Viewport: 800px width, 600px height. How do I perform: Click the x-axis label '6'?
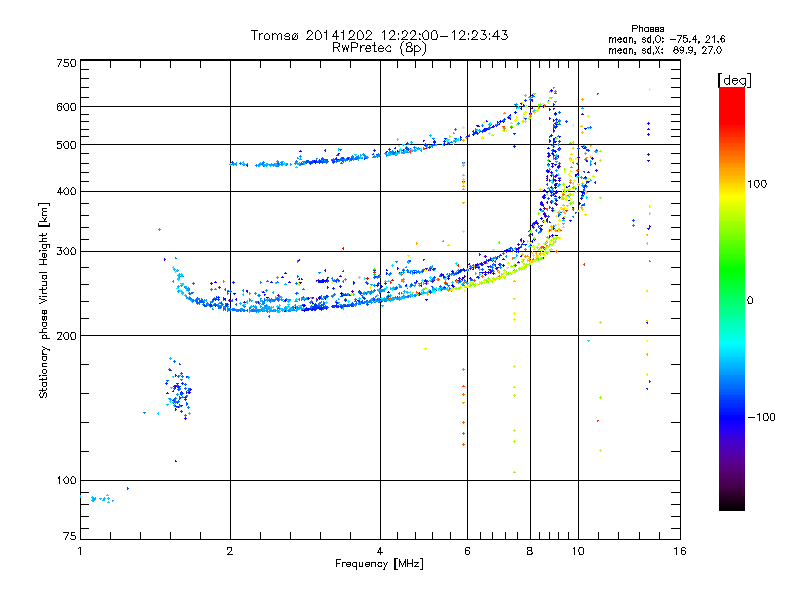tap(467, 551)
